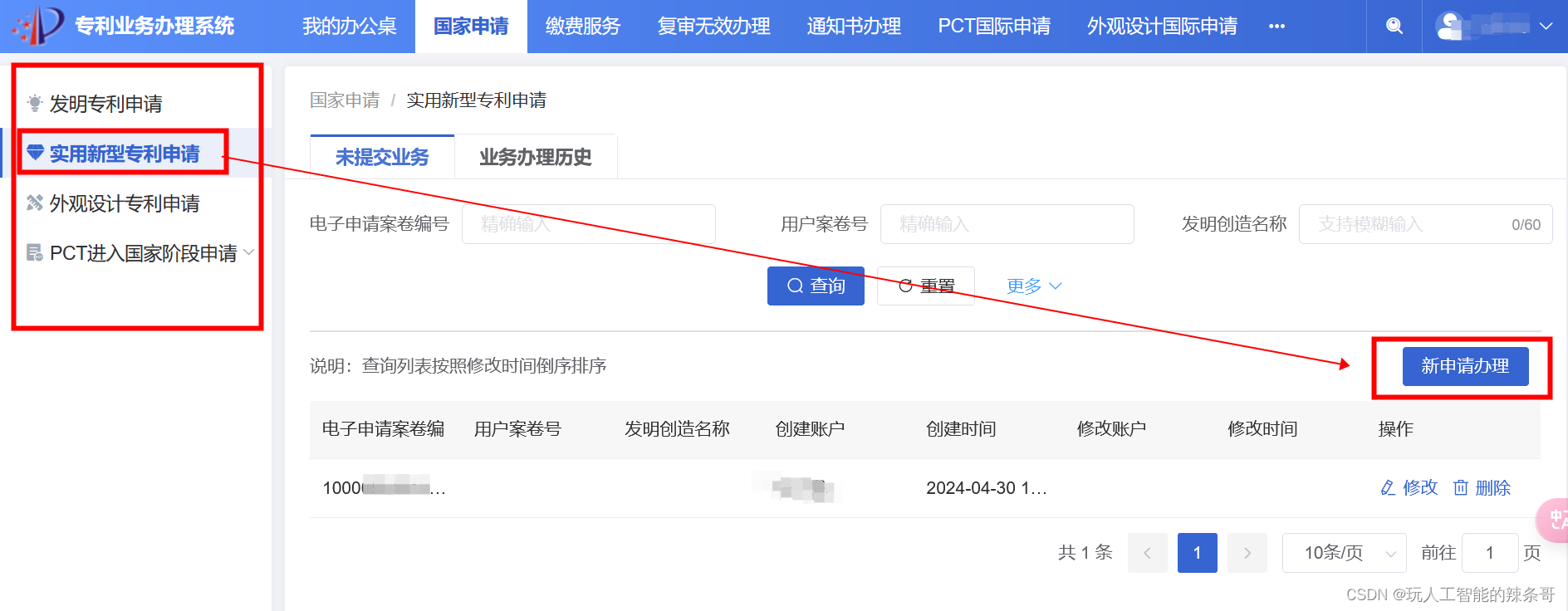Click the lightbulb icon beside 发明专利申请
The width and height of the screenshot is (1568, 611).
(35, 103)
